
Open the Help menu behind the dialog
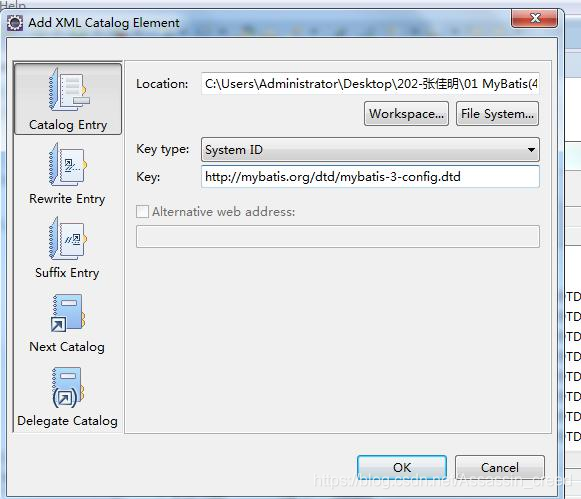pyautogui.click(x=13, y=5)
